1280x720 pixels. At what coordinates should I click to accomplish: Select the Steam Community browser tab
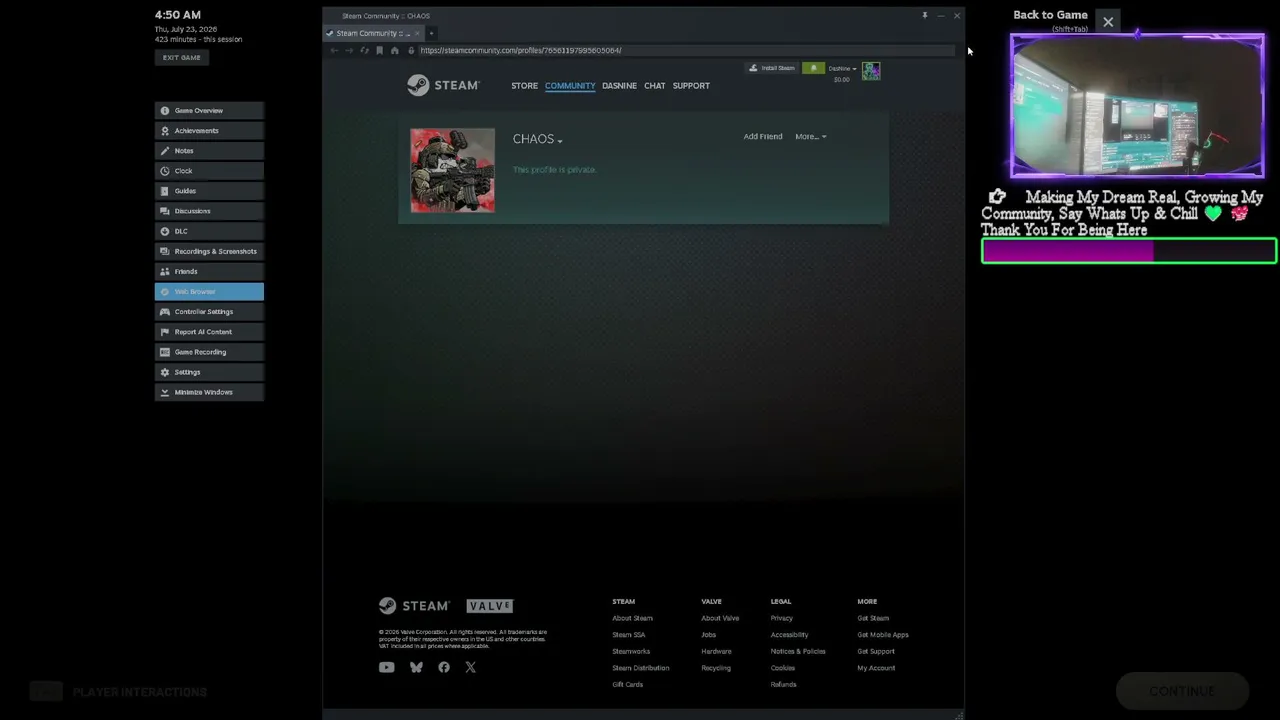(x=374, y=33)
